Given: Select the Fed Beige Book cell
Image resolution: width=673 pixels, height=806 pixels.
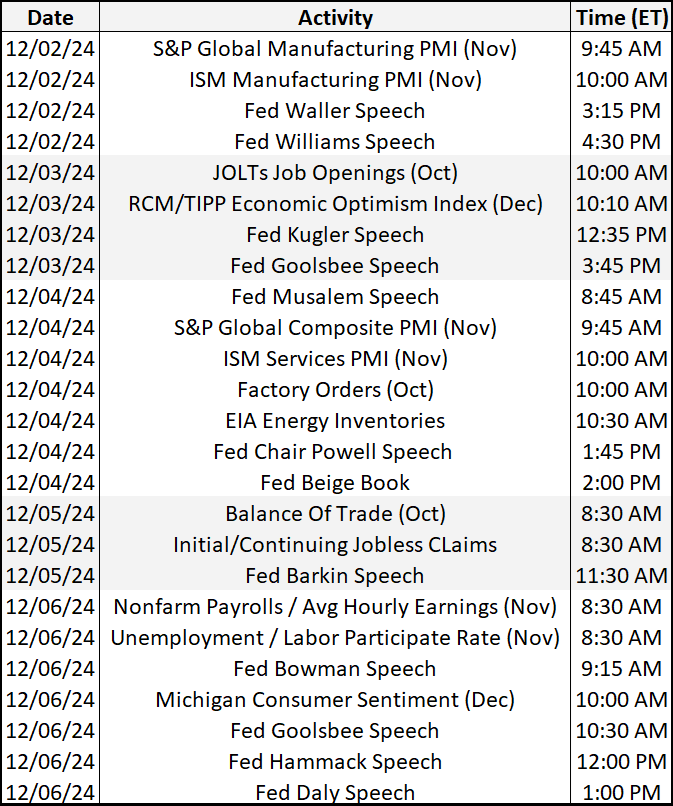Looking at the screenshot, I should click(x=335, y=483).
